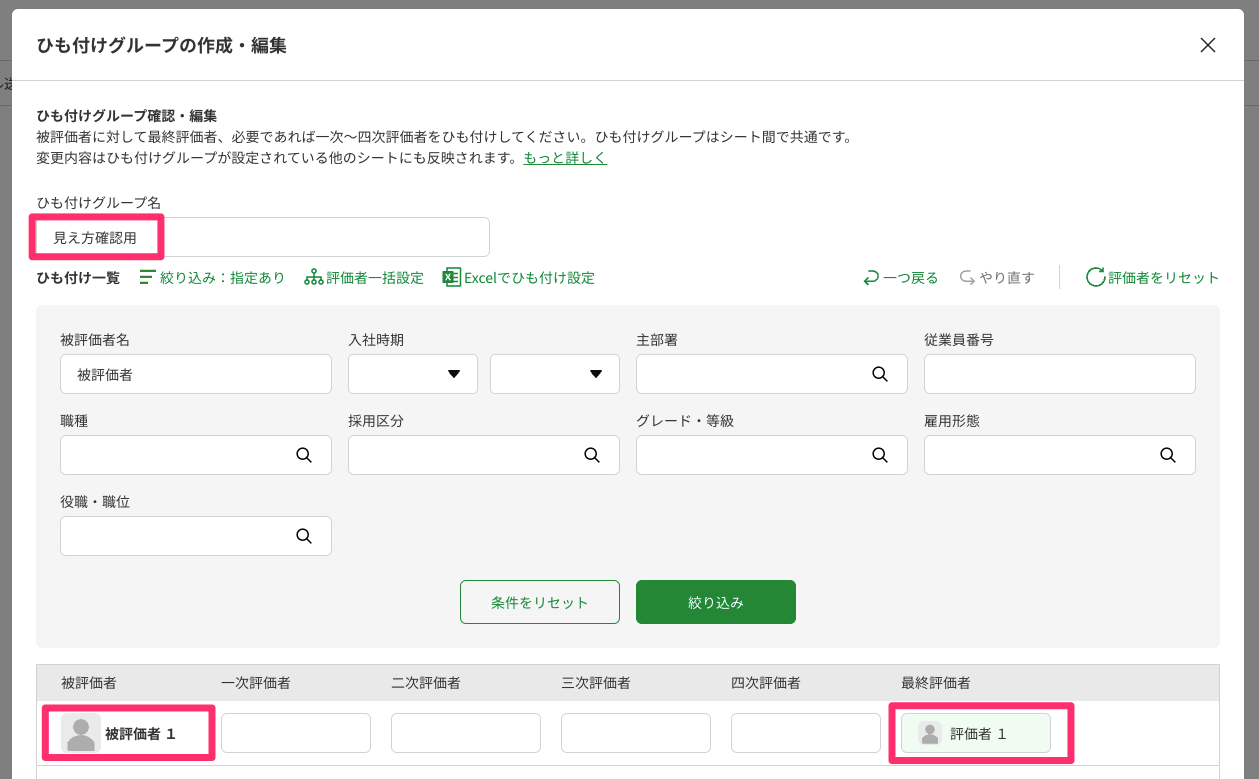
Task: Click the magnifier in グレード・等級 field
Action: tap(880, 455)
